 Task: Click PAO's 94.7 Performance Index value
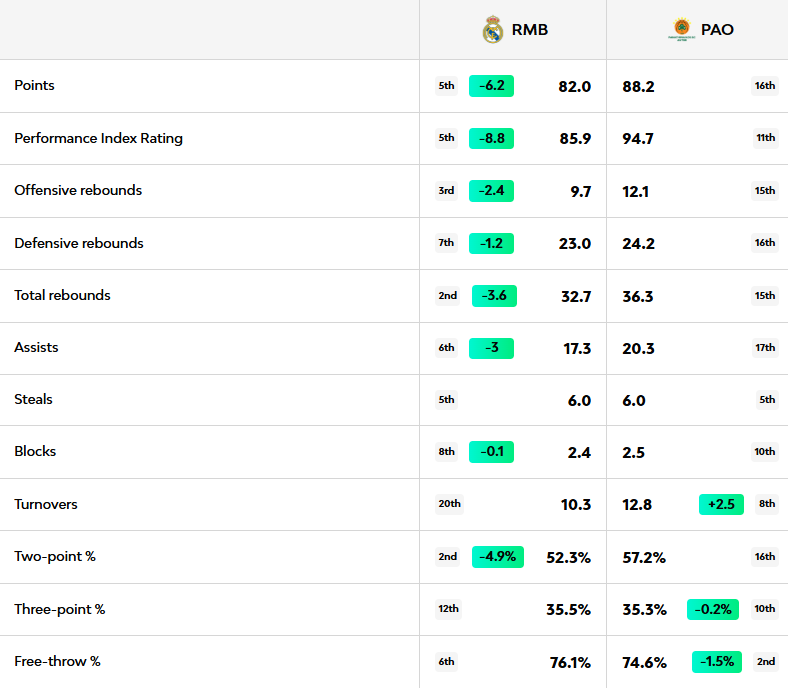coord(638,138)
